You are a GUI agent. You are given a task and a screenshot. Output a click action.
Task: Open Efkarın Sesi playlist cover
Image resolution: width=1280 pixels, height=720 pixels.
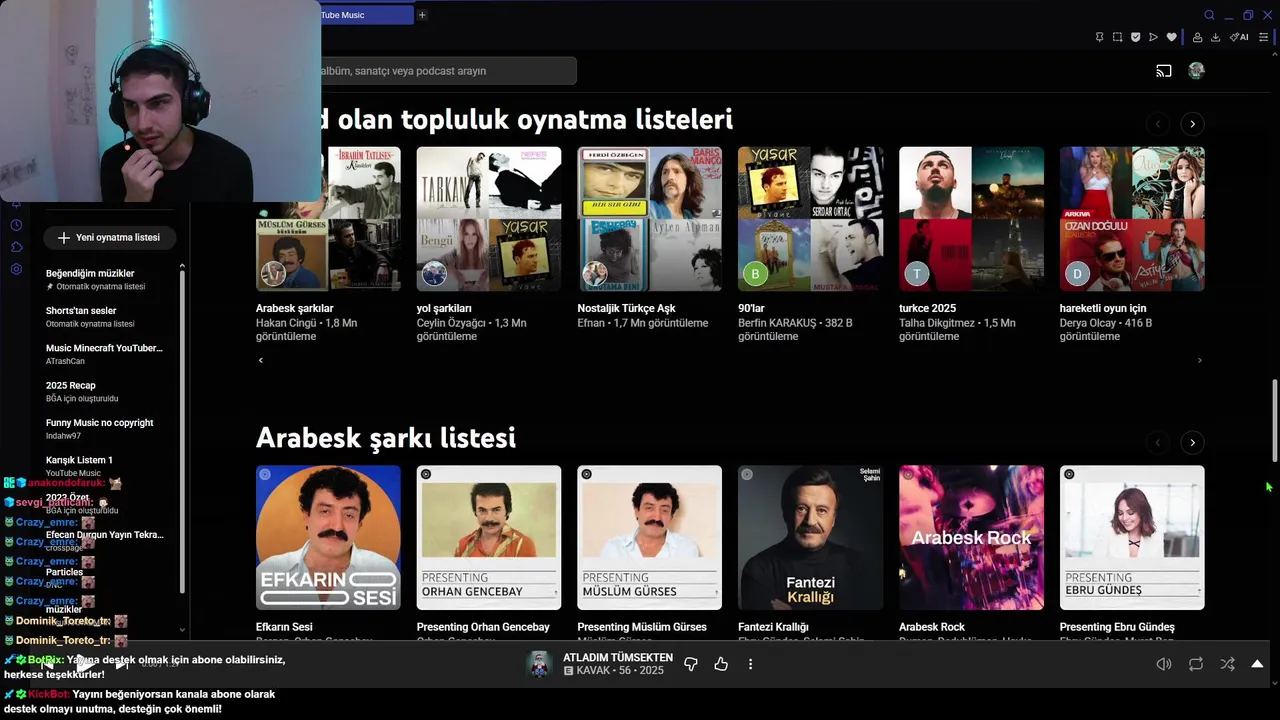[x=328, y=537]
